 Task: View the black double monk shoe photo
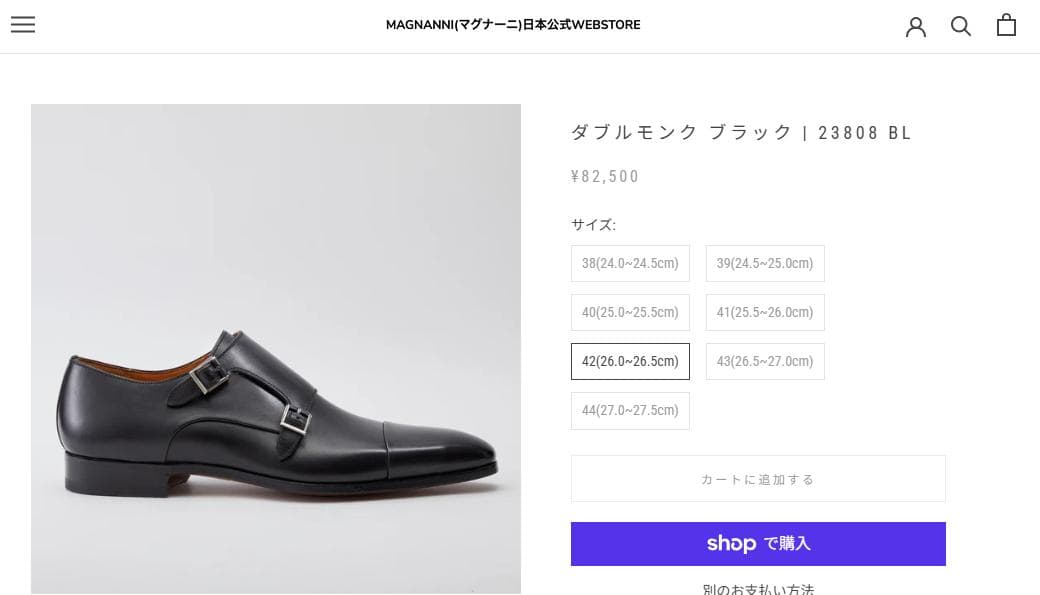click(276, 348)
